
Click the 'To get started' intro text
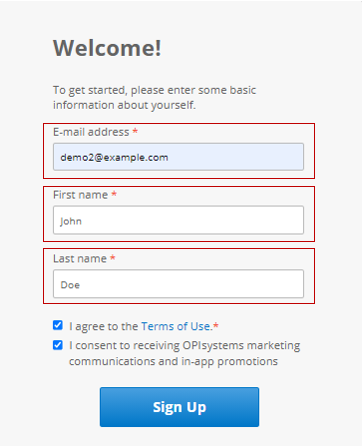click(x=154, y=97)
